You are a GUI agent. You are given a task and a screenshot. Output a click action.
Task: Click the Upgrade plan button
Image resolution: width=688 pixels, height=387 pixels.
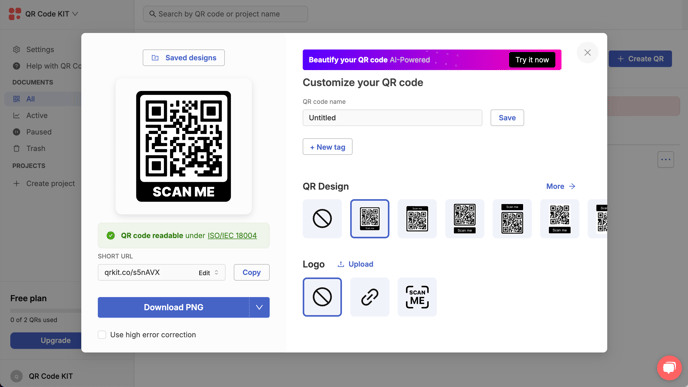46,340
